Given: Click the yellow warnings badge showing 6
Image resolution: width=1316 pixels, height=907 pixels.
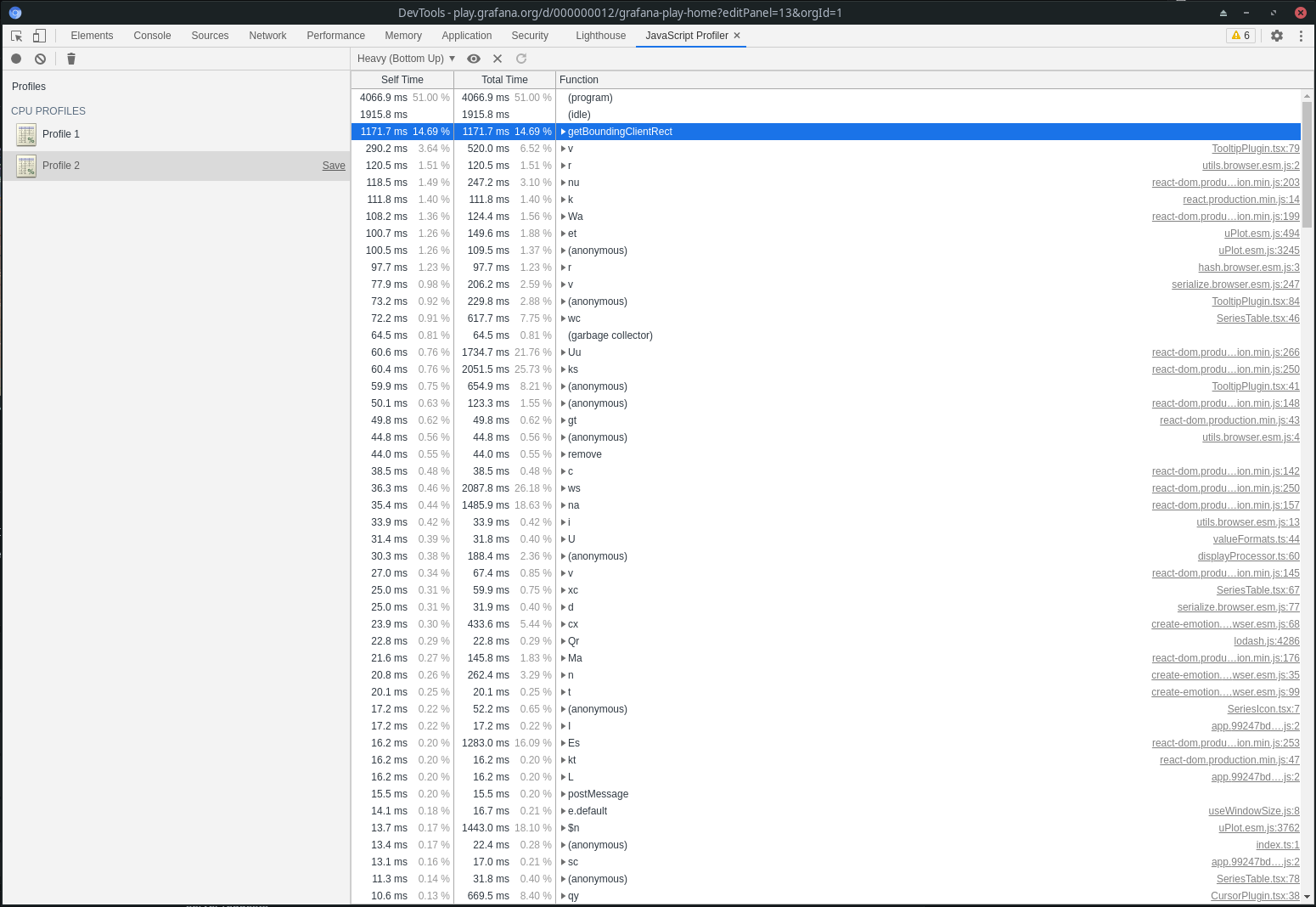Looking at the screenshot, I should tap(1240, 35).
